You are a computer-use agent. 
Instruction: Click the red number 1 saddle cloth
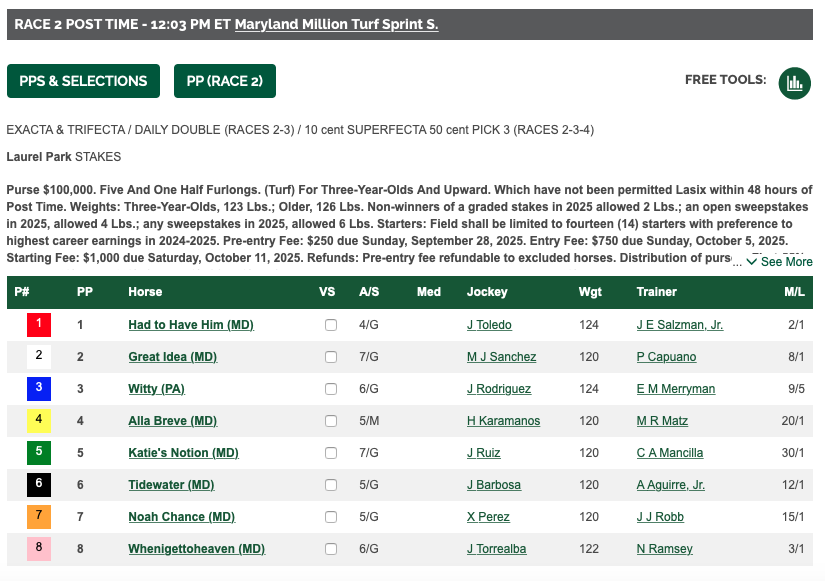coord(39,325)
